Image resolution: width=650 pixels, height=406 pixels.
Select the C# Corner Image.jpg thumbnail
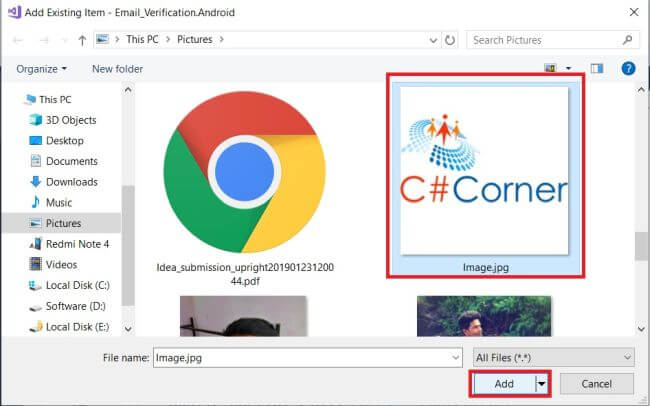(x=484, y=171)
